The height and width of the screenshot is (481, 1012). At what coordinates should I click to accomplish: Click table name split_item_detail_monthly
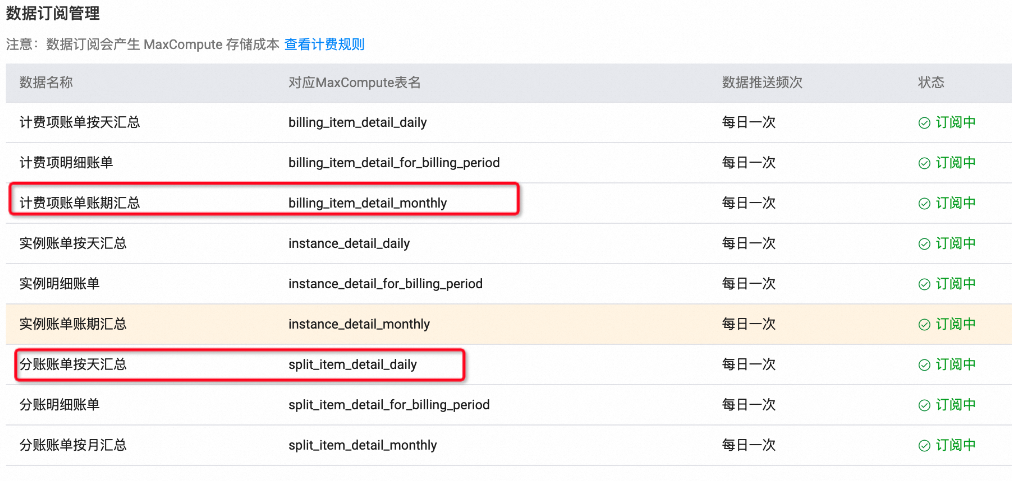coord(362,445)
